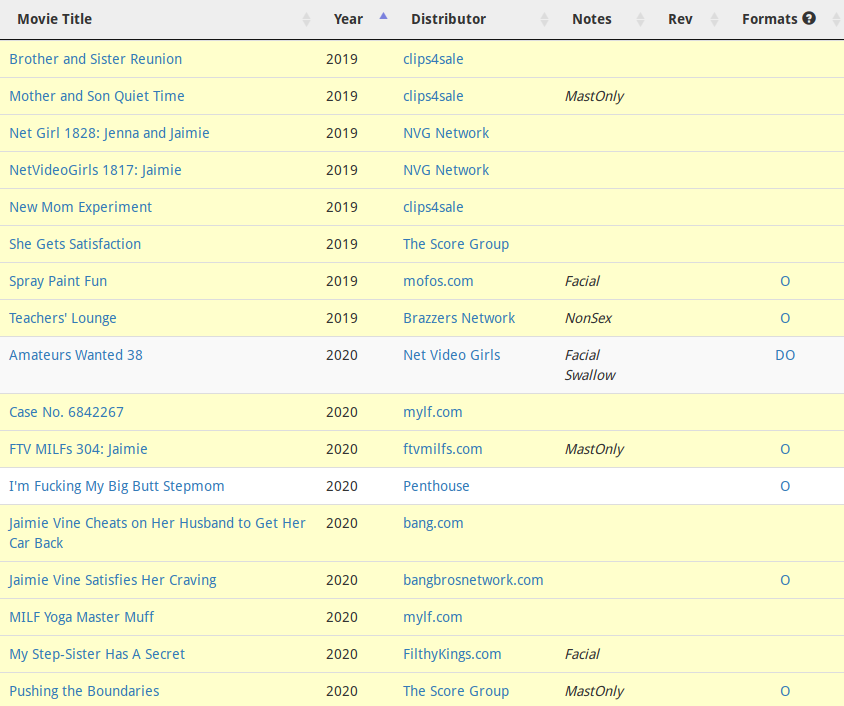Click the O format in bangbrosnetwork.com row

[x=785, y=581]
